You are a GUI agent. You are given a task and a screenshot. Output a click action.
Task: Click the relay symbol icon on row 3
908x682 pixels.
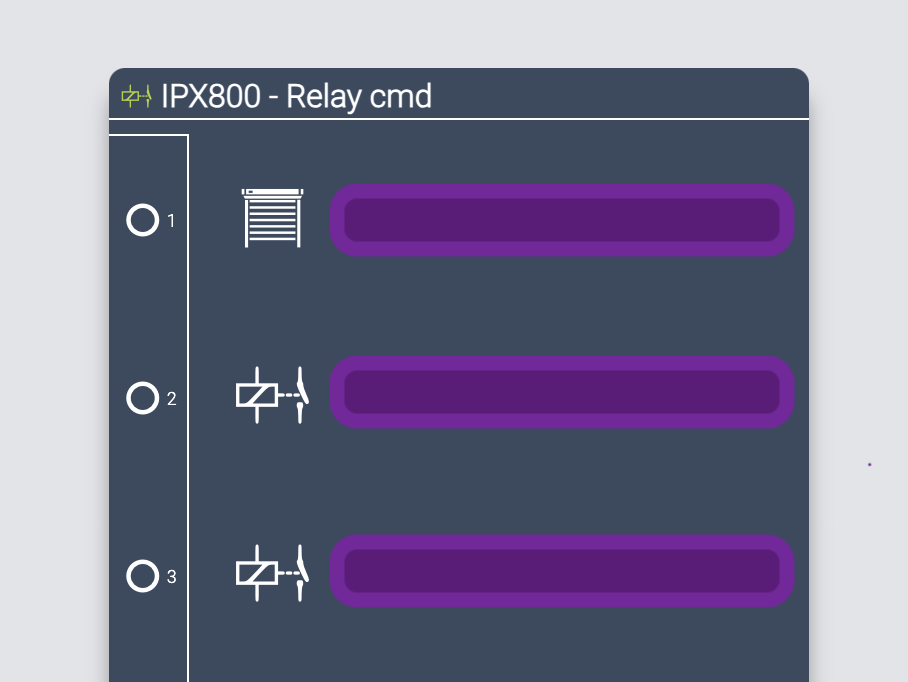[x=273, y=573]
